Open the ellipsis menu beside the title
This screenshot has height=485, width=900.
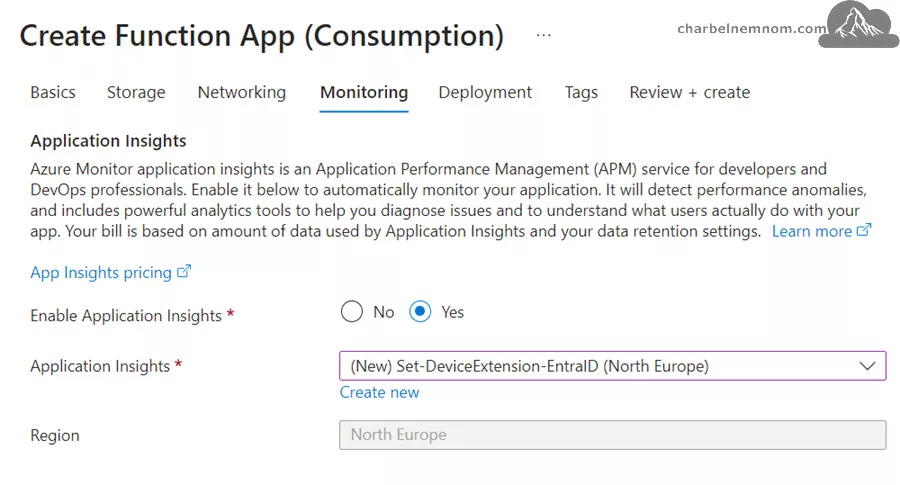click(x=543, y=36)
